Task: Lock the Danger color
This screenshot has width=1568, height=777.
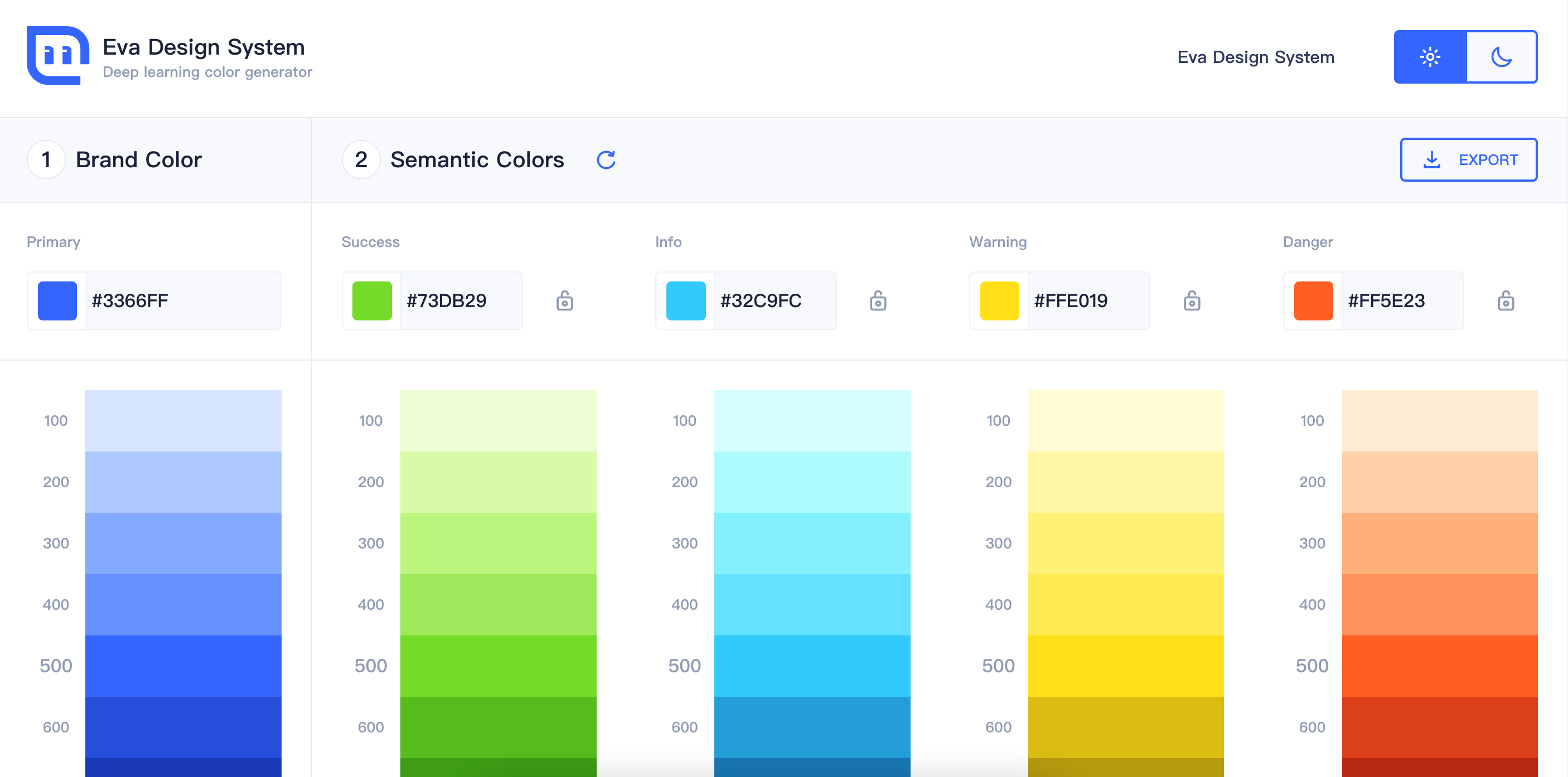Action: pos(1506,300)
